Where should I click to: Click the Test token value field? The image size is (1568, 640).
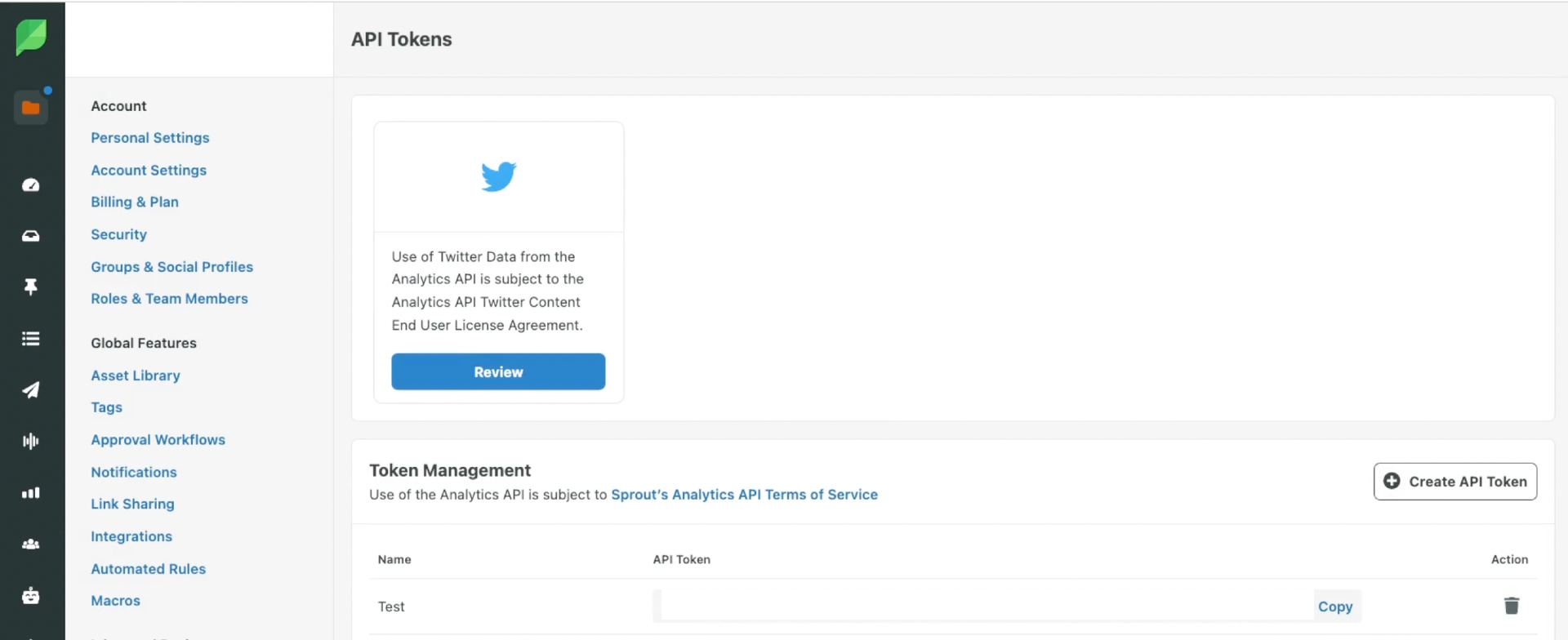pyautogui.click(x=984, y=606)
